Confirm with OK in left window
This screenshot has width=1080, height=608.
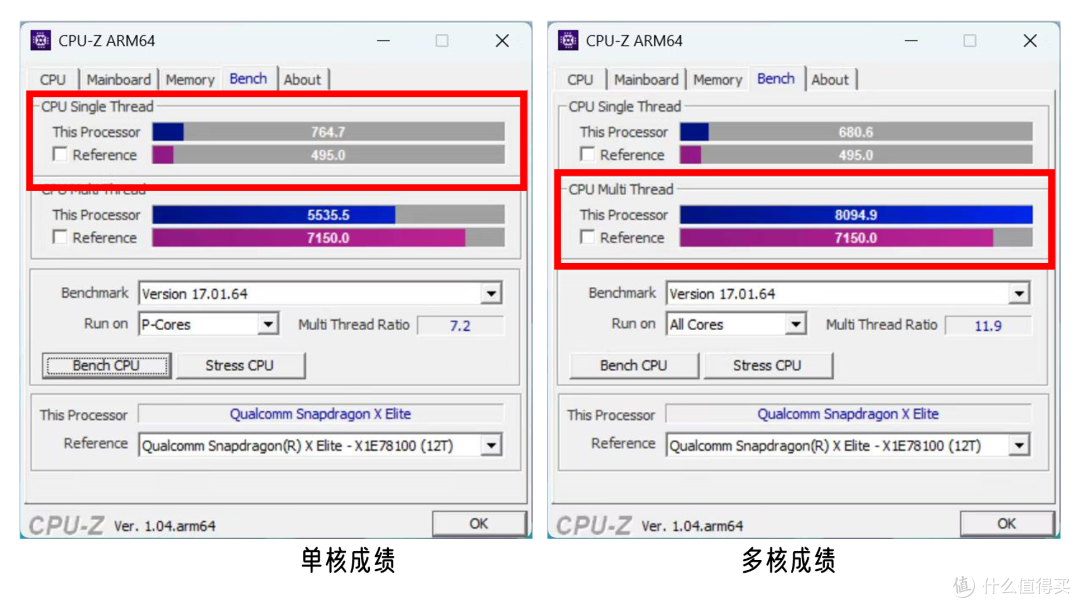coord(479,524)
